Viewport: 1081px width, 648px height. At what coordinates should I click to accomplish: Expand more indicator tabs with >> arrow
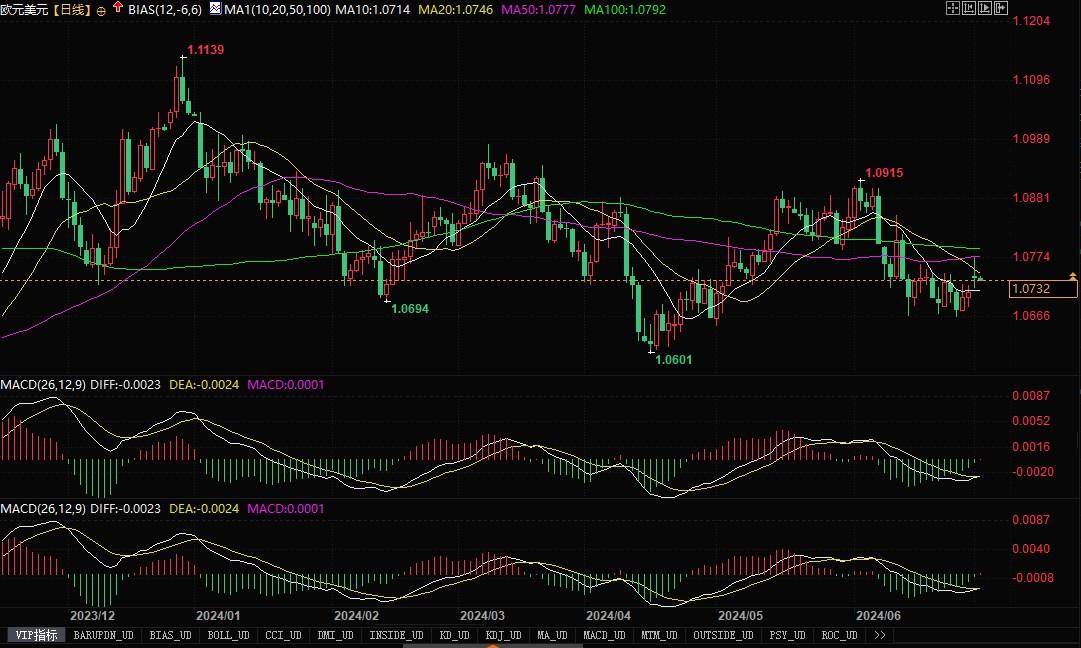pos(879,635)
